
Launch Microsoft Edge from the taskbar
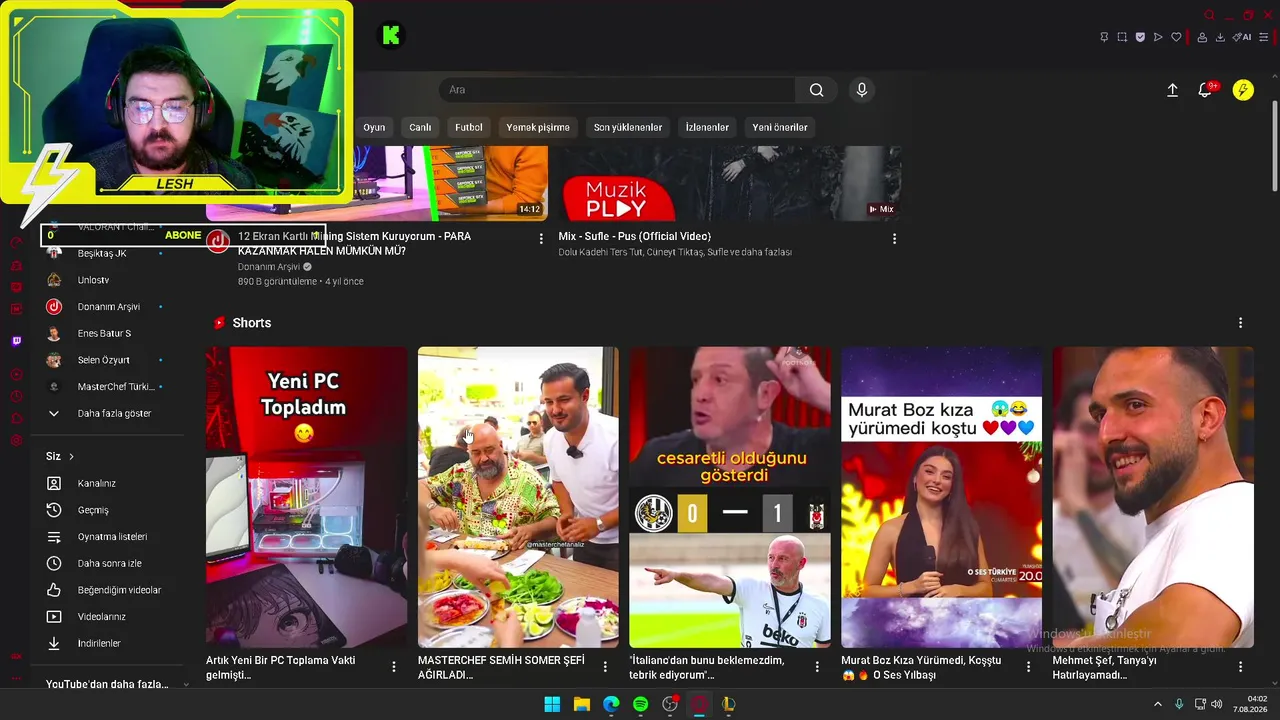(x=611, y=704)
